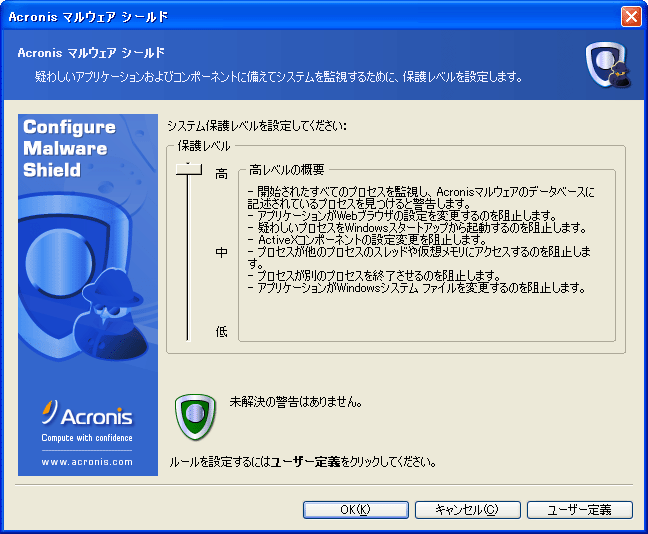The width and height of the screenshot is (648, 534).
Task: Click the dialog title bar text
Action: click(x=88, y=17)
